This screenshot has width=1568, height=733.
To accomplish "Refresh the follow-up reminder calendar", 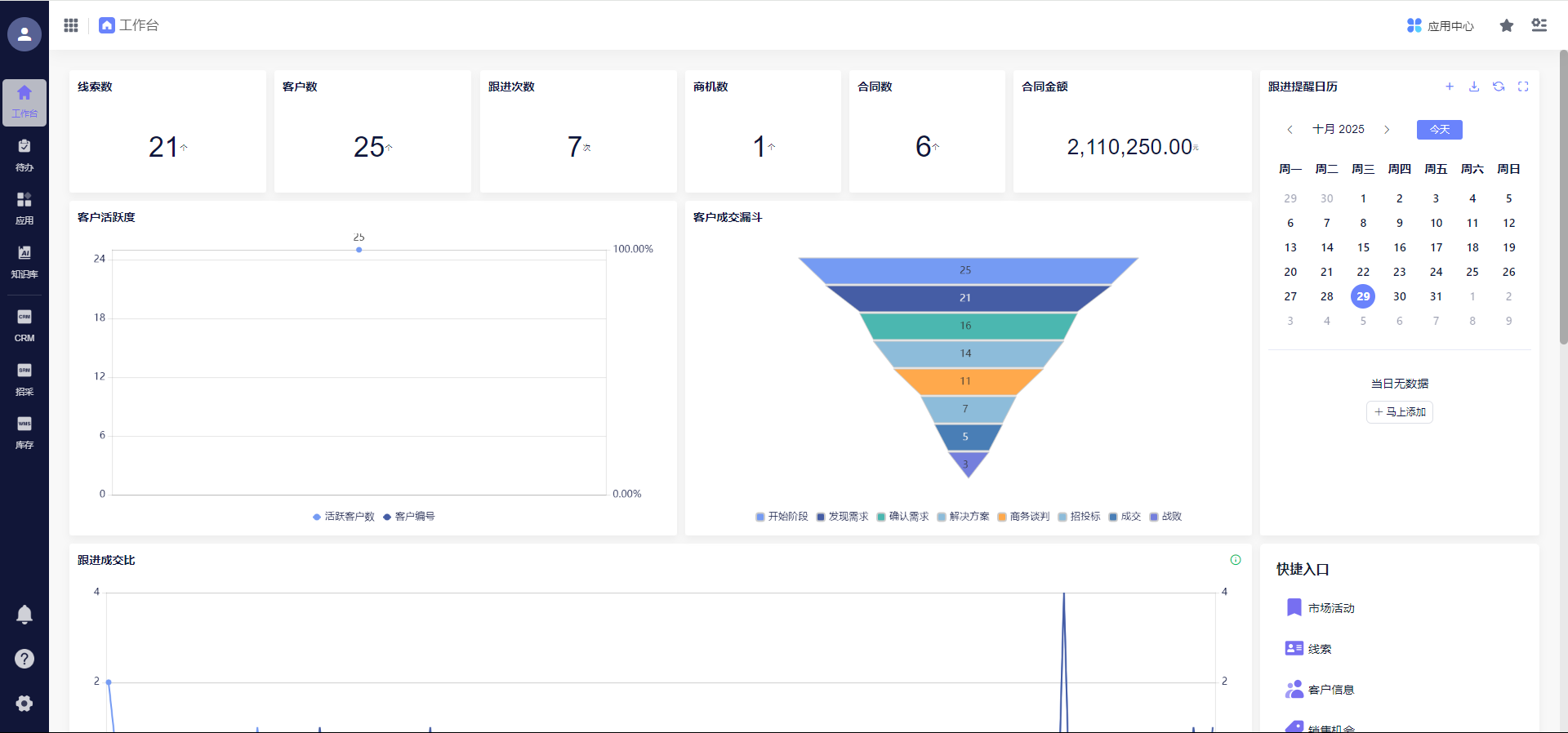I will click(1499, 87).
